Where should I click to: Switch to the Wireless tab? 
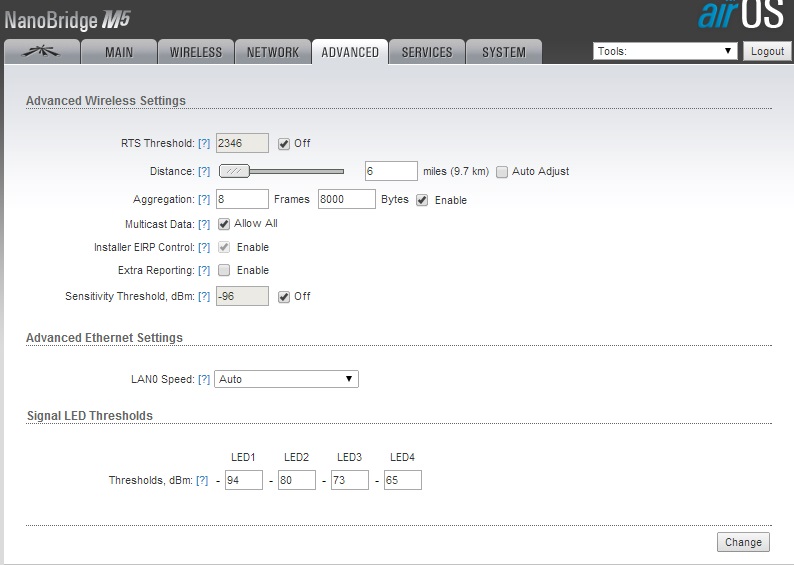(x=196, y=52)
